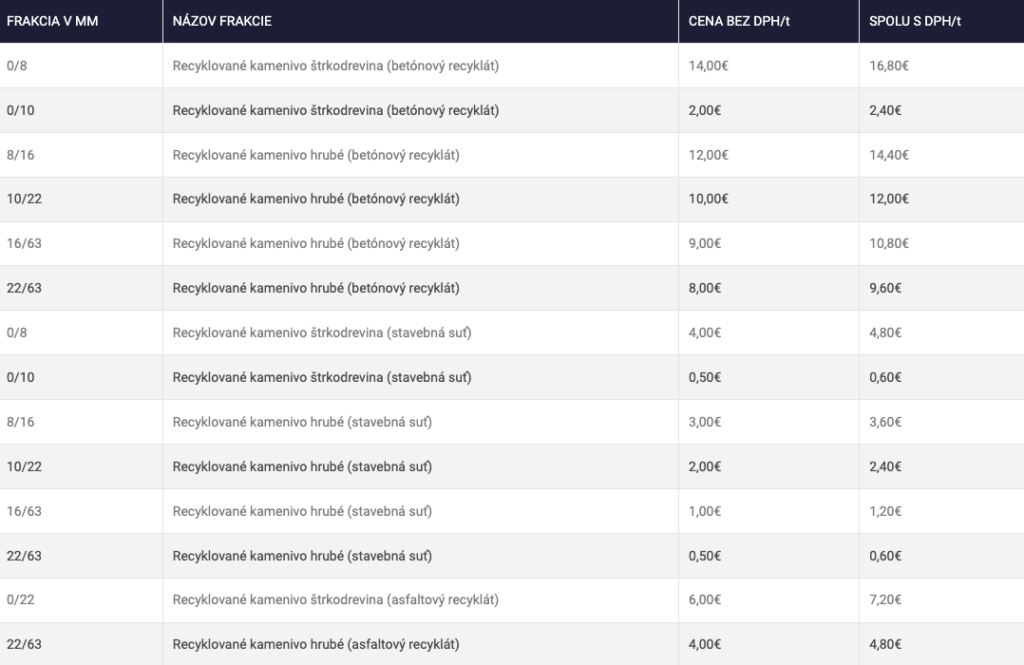Click the 2,00€ price in the 0/10 betónový row
Screen dimensions: 1024x665
pyautogui.click(x=769, y=110)
